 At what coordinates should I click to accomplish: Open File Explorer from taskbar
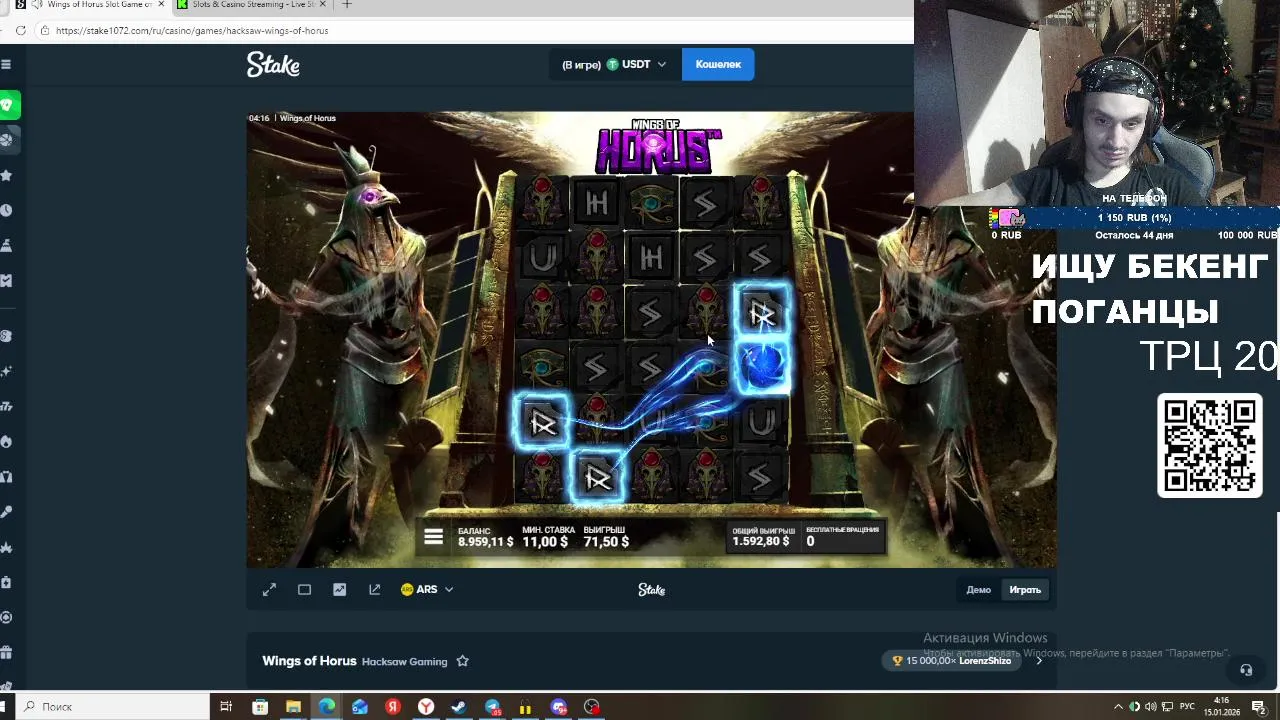293,707
